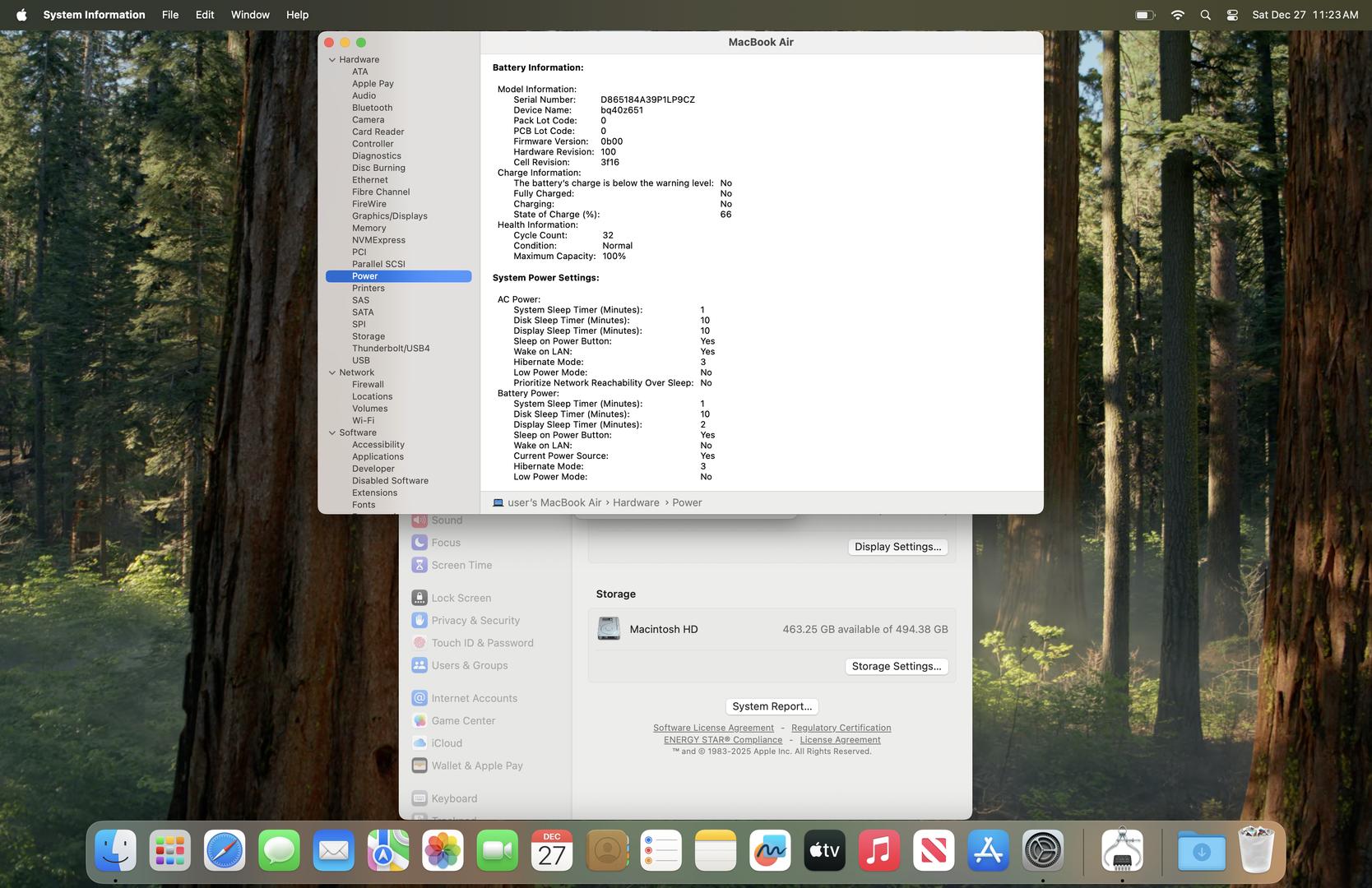1372x888 pixels.
Task: Open Spotlight search magnifier icon
Action: pyautogui.click(x=1205, y=15)
